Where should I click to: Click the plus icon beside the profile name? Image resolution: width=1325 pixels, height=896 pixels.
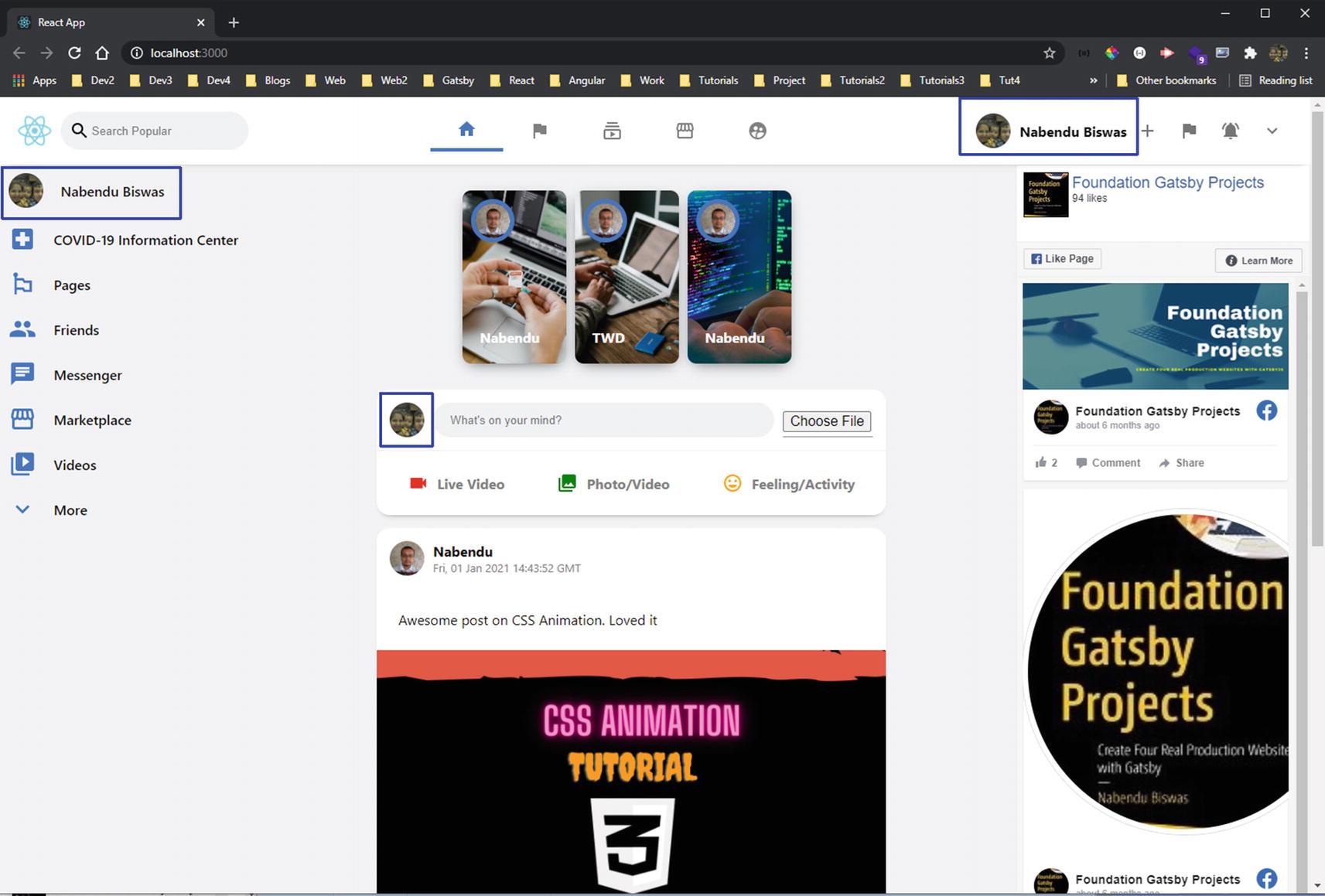[x=1148, y=131]
